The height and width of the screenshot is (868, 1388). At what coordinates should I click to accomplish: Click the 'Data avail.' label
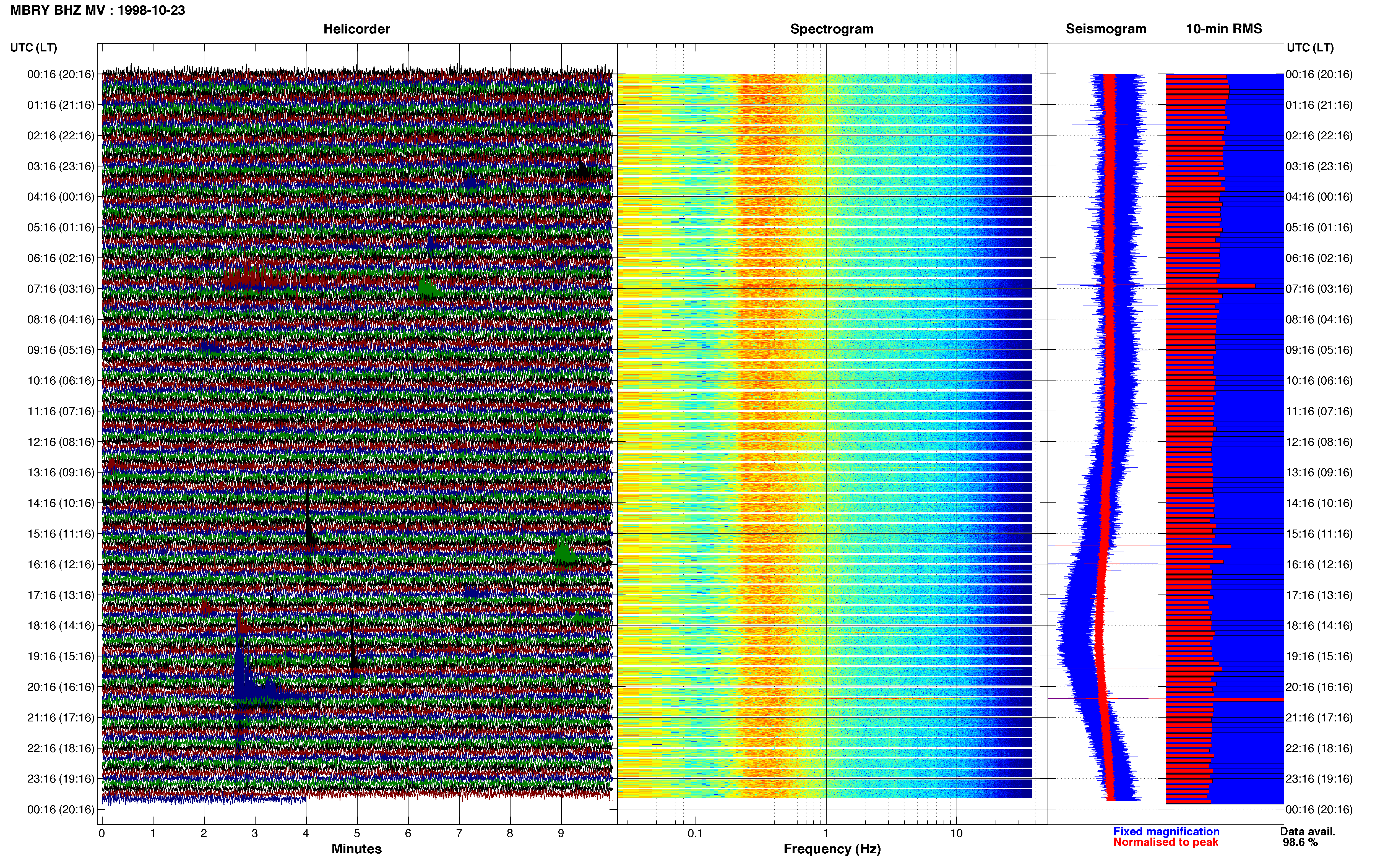[x=1308, y=831]
